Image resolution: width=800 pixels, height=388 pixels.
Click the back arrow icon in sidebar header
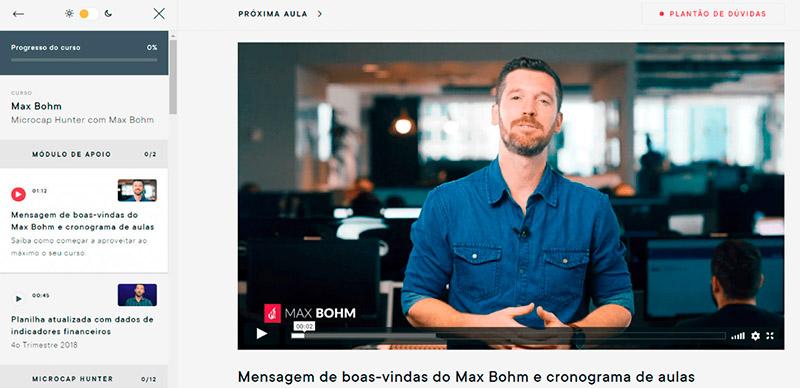click(18, 14)
